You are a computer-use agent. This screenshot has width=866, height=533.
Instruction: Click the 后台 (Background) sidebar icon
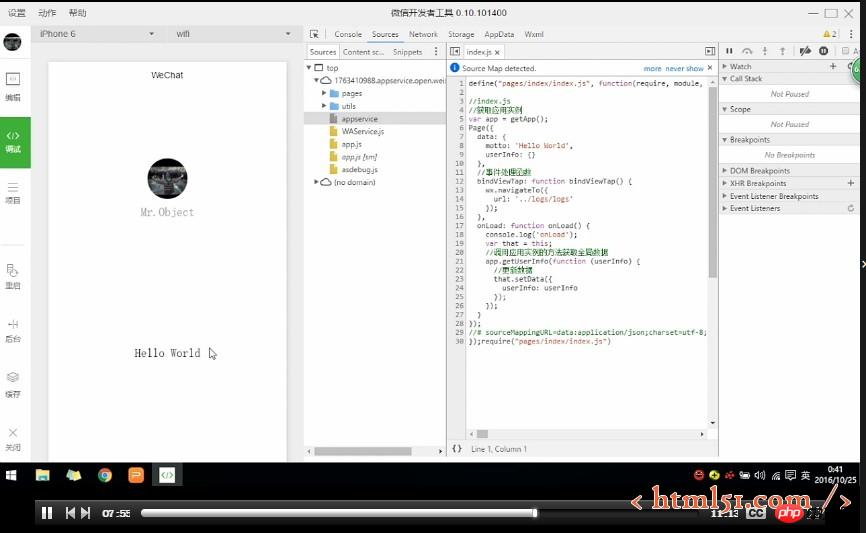click(13, 330)
